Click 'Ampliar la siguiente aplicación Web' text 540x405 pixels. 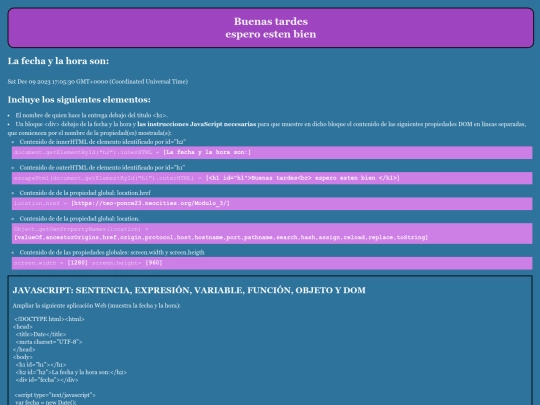click(x=96, y=306)
